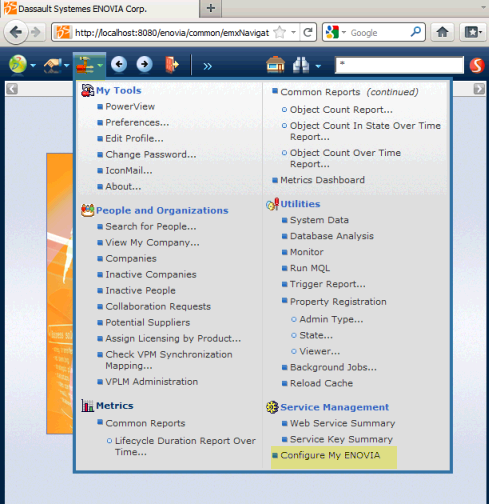Click People and Organizations section icon
Viewport: 489px width, 504px height.
[x=88, y=210]
